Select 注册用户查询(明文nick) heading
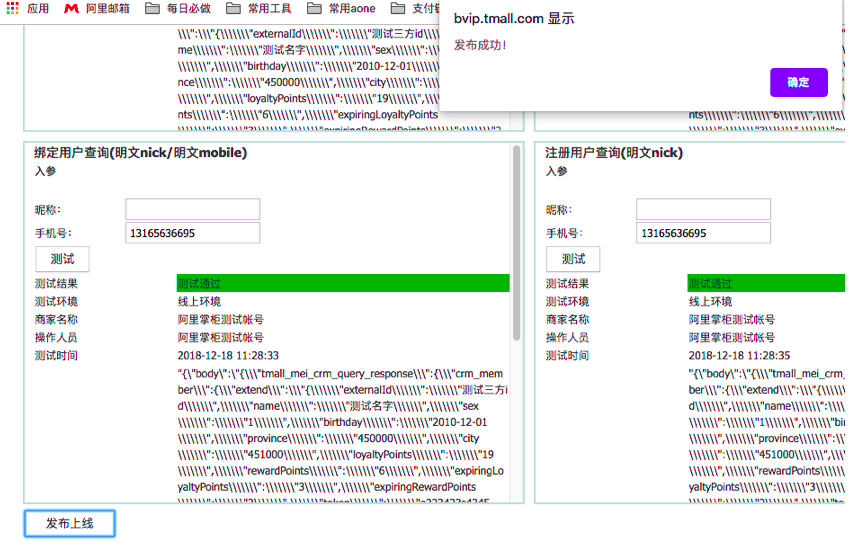 [614, 152]
